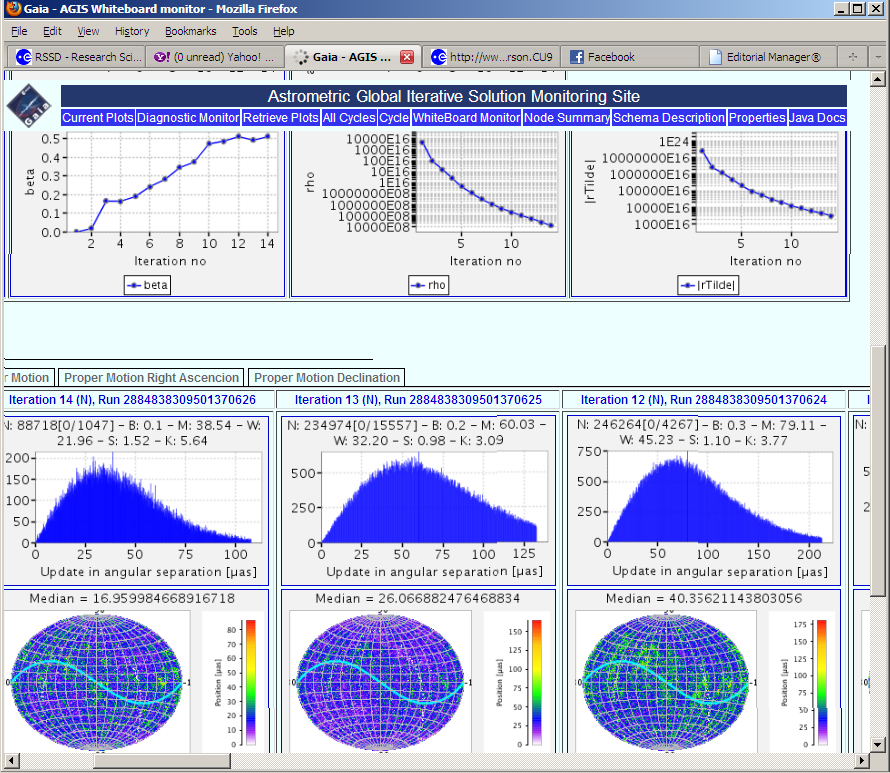
Task: Open the History menu
Action: (132, 31)
